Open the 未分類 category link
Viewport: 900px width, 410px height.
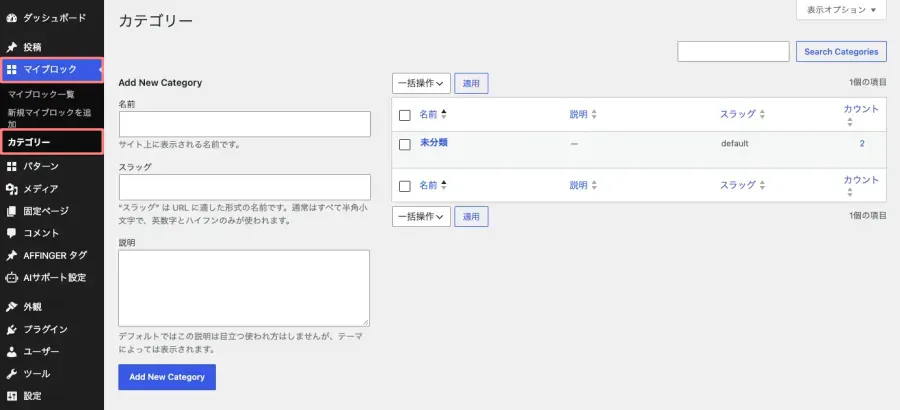tap(434, 142)
